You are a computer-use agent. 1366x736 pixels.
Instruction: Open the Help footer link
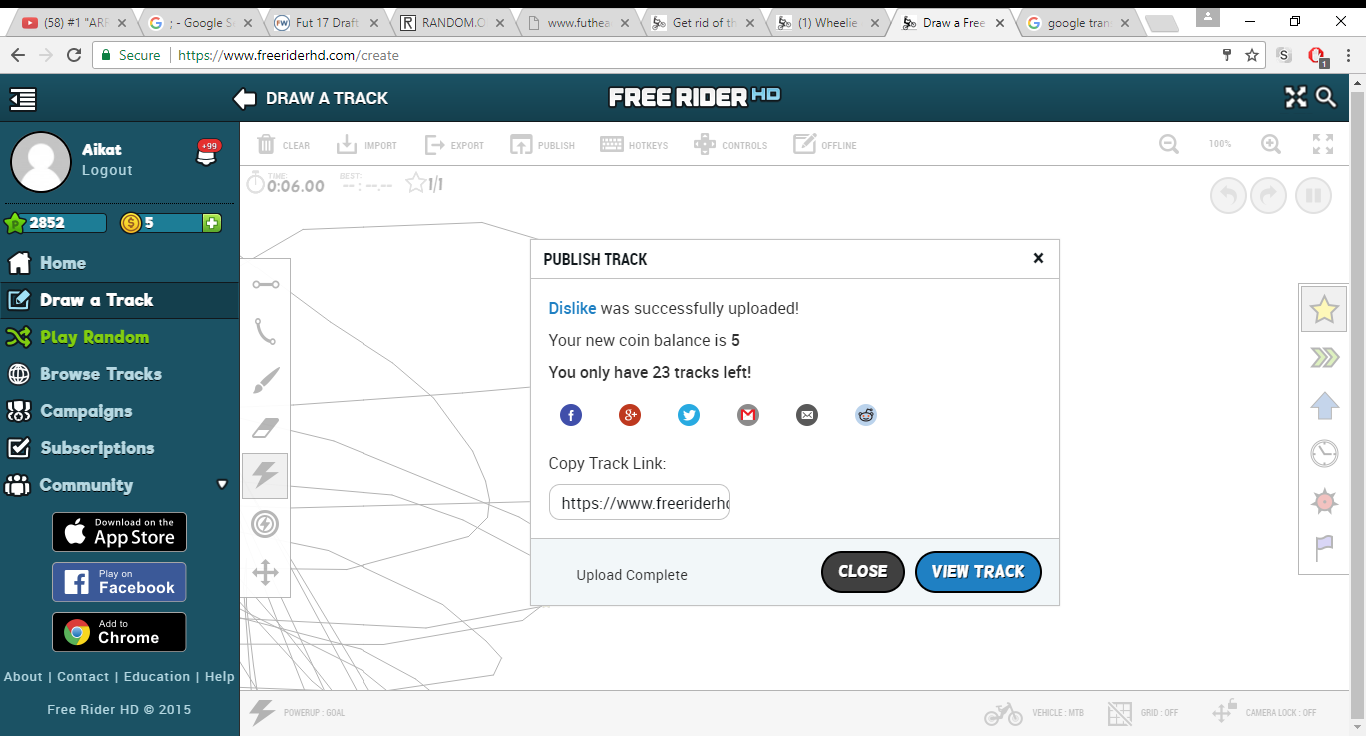pyautogui.click(x=219, y=676)
